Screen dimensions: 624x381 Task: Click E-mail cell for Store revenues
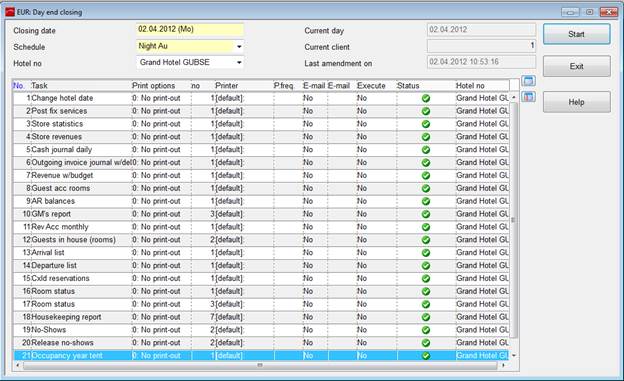pos(315,137)
